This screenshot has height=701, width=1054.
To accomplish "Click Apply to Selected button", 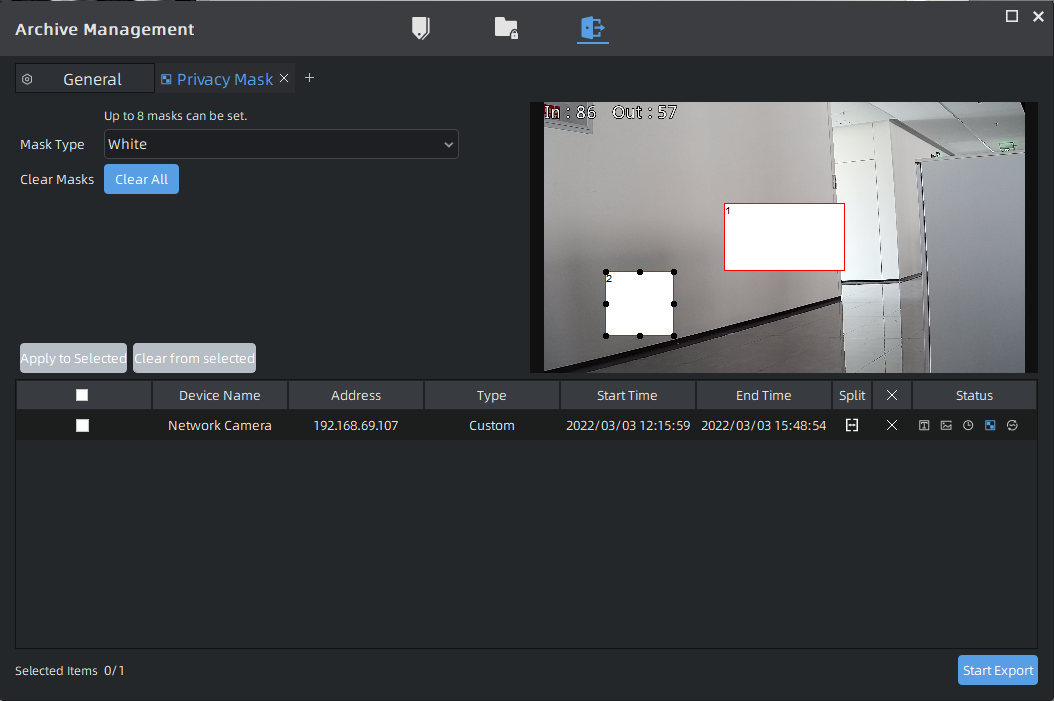I will [x=73, y=358].
